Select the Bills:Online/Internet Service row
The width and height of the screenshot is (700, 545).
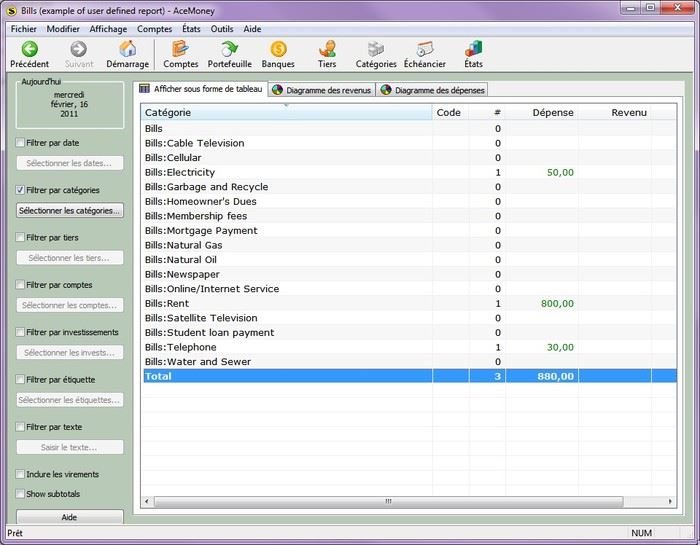[408, 289]
